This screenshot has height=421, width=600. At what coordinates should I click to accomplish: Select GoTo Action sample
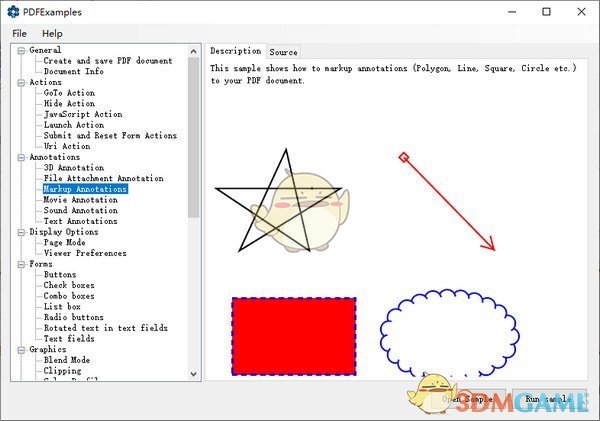69,93
